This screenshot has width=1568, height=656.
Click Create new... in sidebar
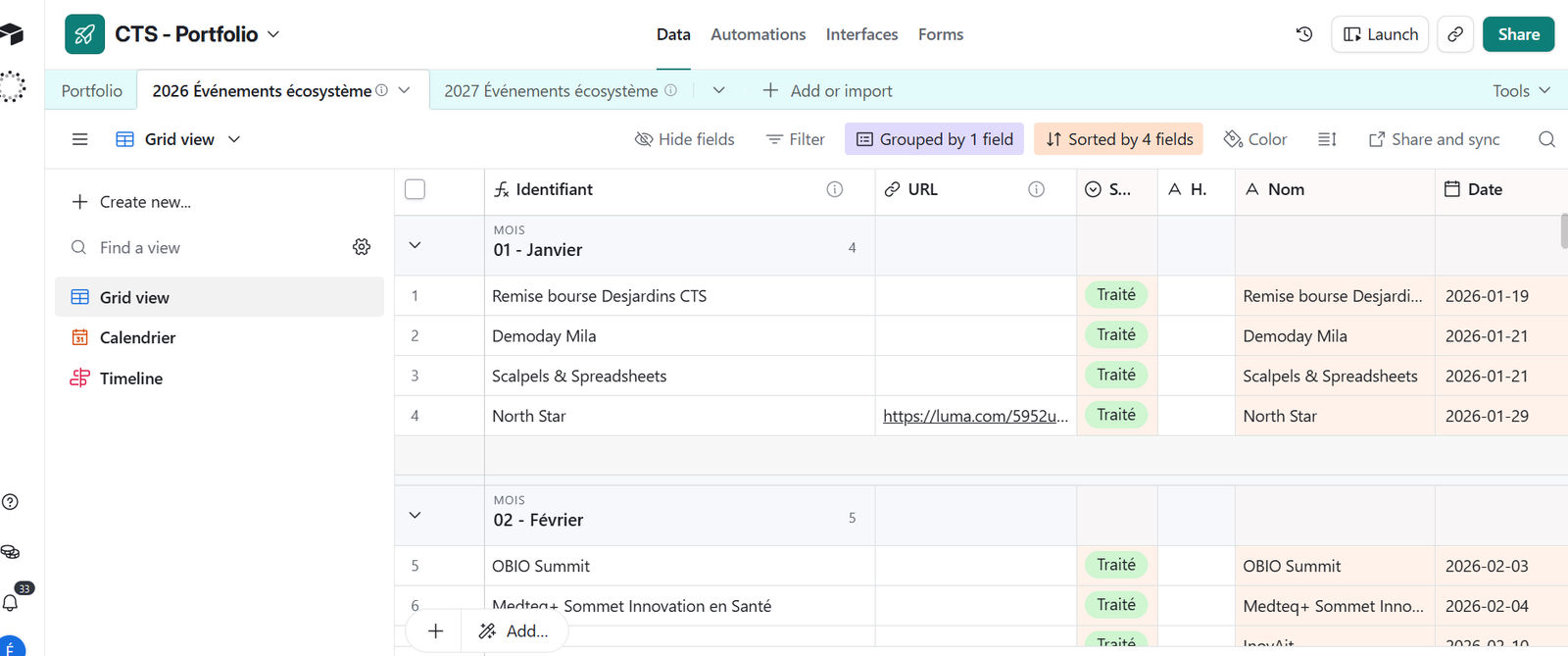point(132,202)
